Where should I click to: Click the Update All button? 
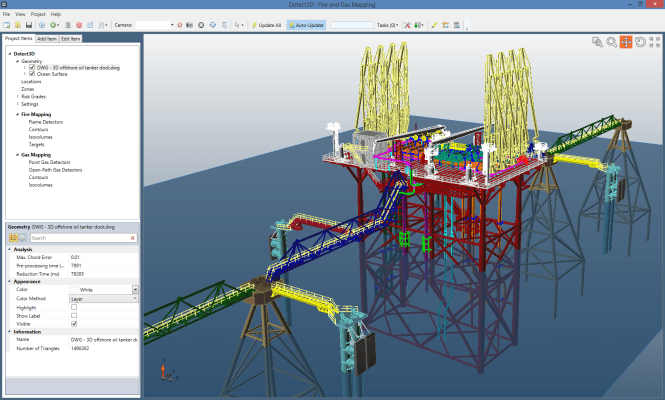pyautogui.click(x=267, y=24)
